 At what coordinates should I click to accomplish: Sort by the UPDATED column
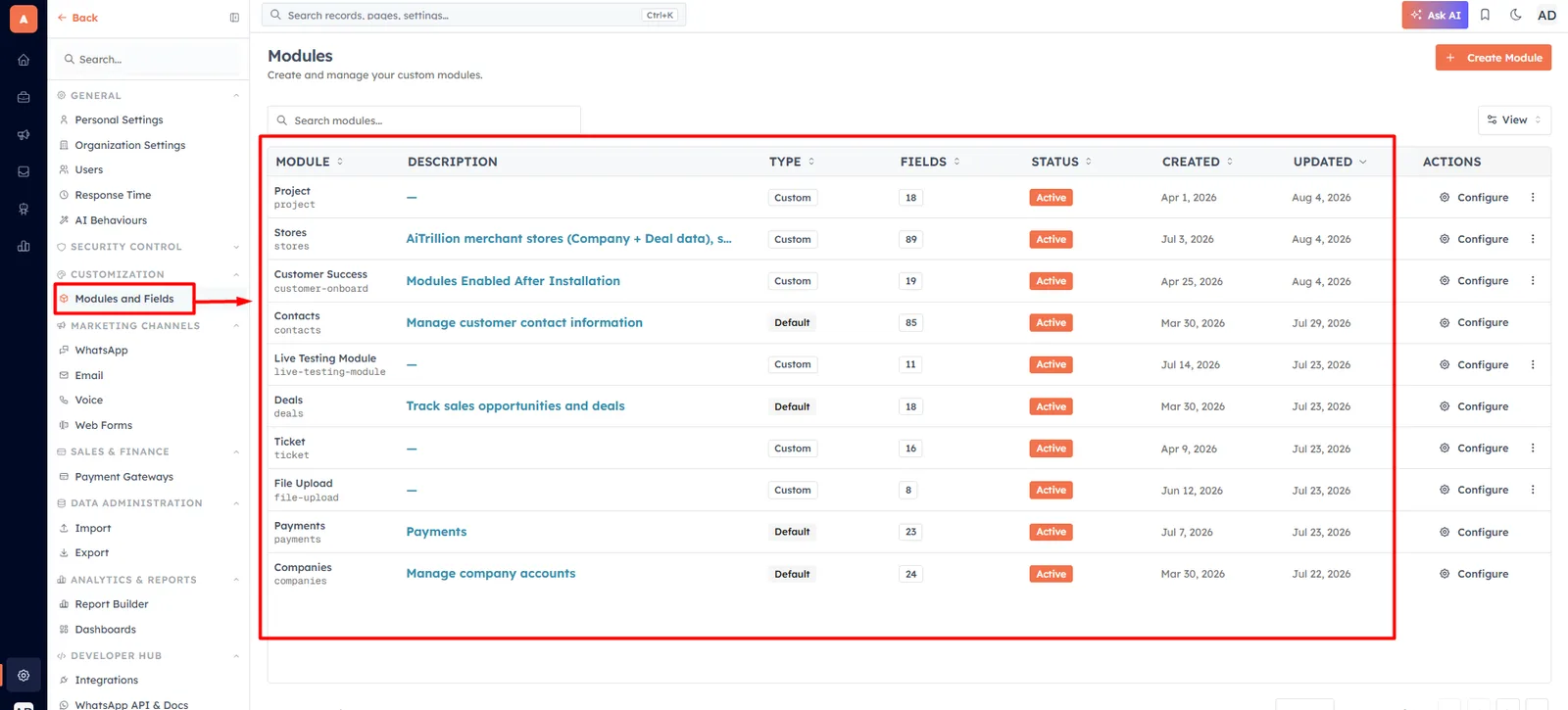tap(1330, 162)
